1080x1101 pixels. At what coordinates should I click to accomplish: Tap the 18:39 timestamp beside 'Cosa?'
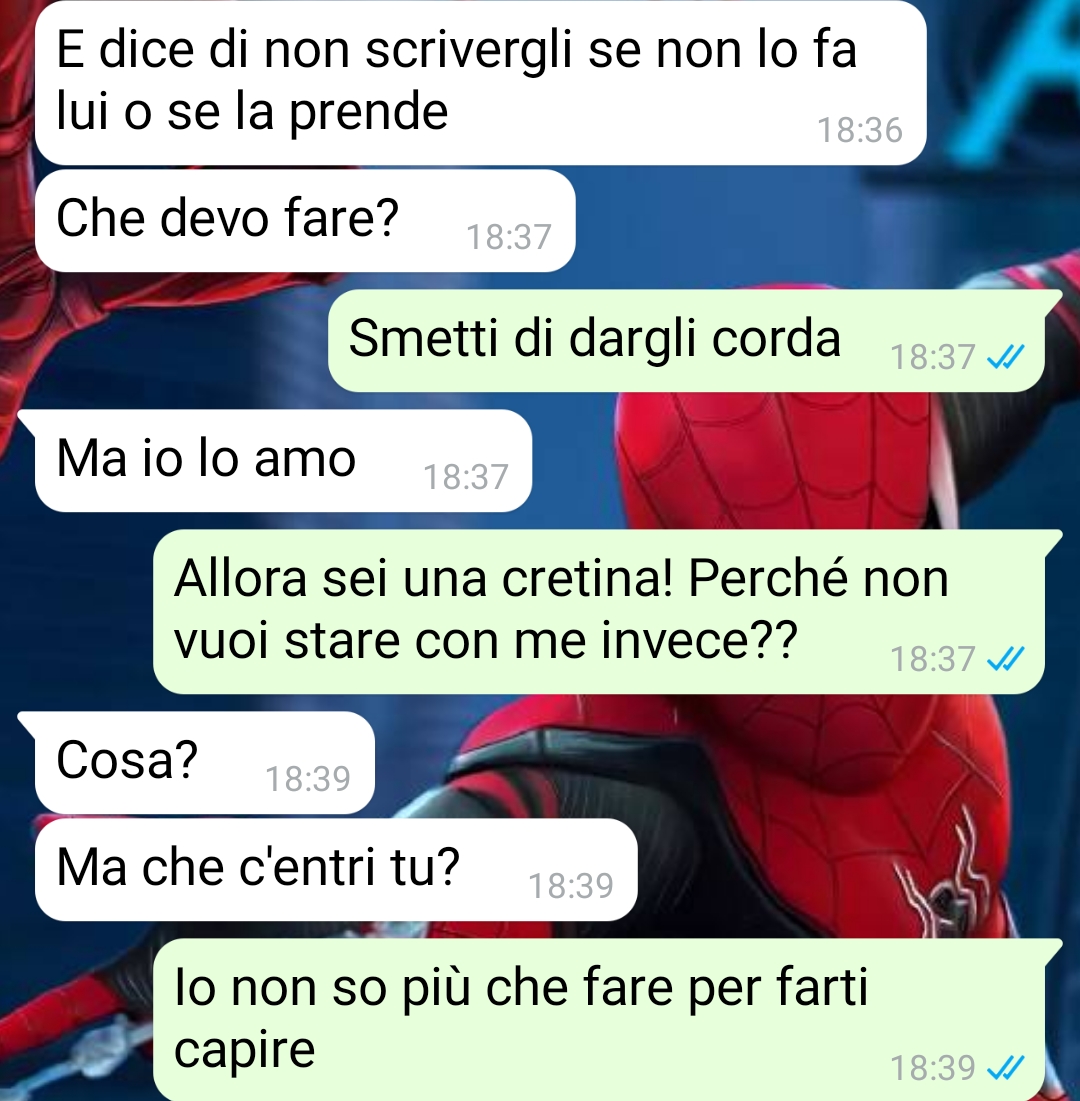click(x=308, y=779)
